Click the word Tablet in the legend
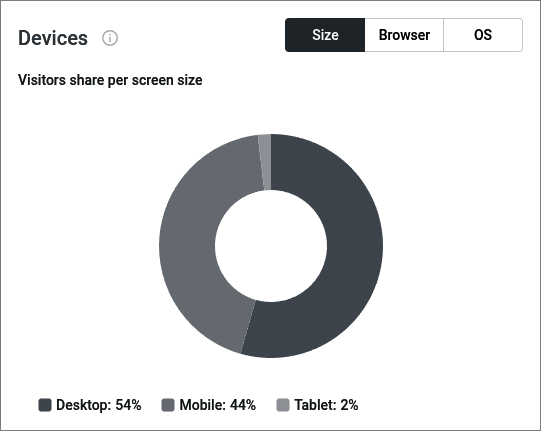 (x=315, y=405)
